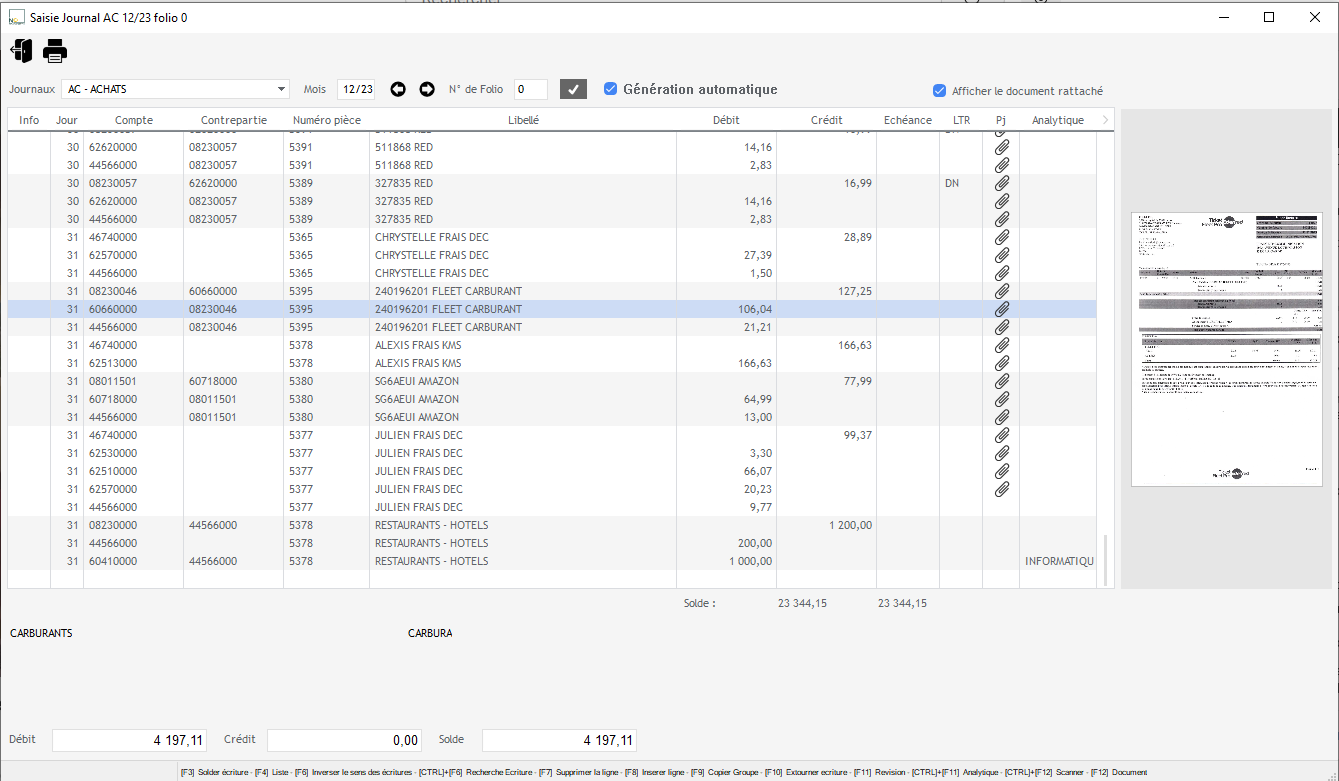Click the Mois field showing 12/23
This screenshot has width=1339, height=781.
coord(356,89)
